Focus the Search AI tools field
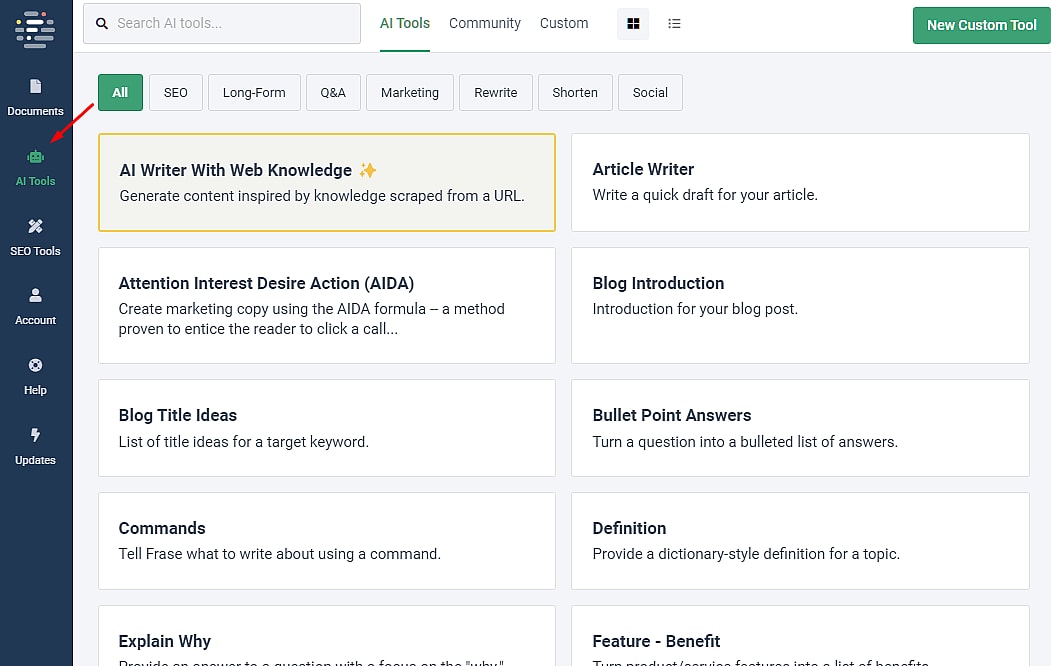Image resolution: width=1051 pixels, height=666 pixels. pyautogui.click(x=222, y=23)
